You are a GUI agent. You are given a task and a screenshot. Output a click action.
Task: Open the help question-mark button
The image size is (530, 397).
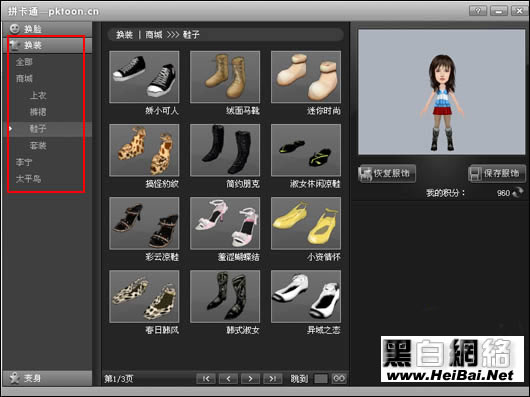coord(478,11)
